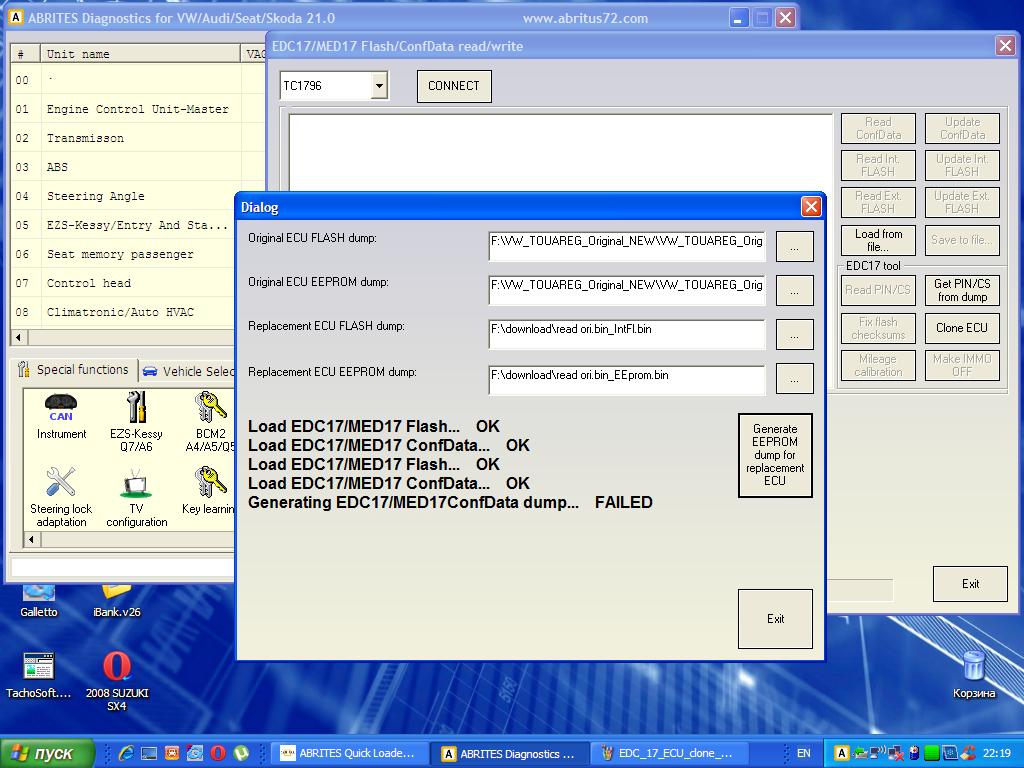The image size is (1024, 768).
Task: Click the Replacement ECU FLASH dump path field
Action: tap(626, 334)
